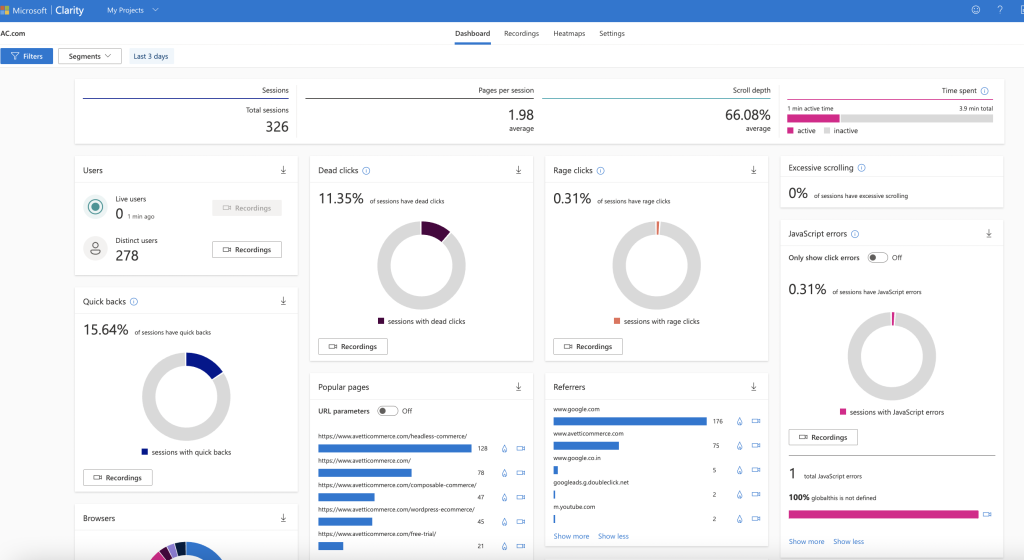Viewport: 1024px width, 560px height.
Task: Open recordings for headless-commerce page
Action: coord(521,448)
